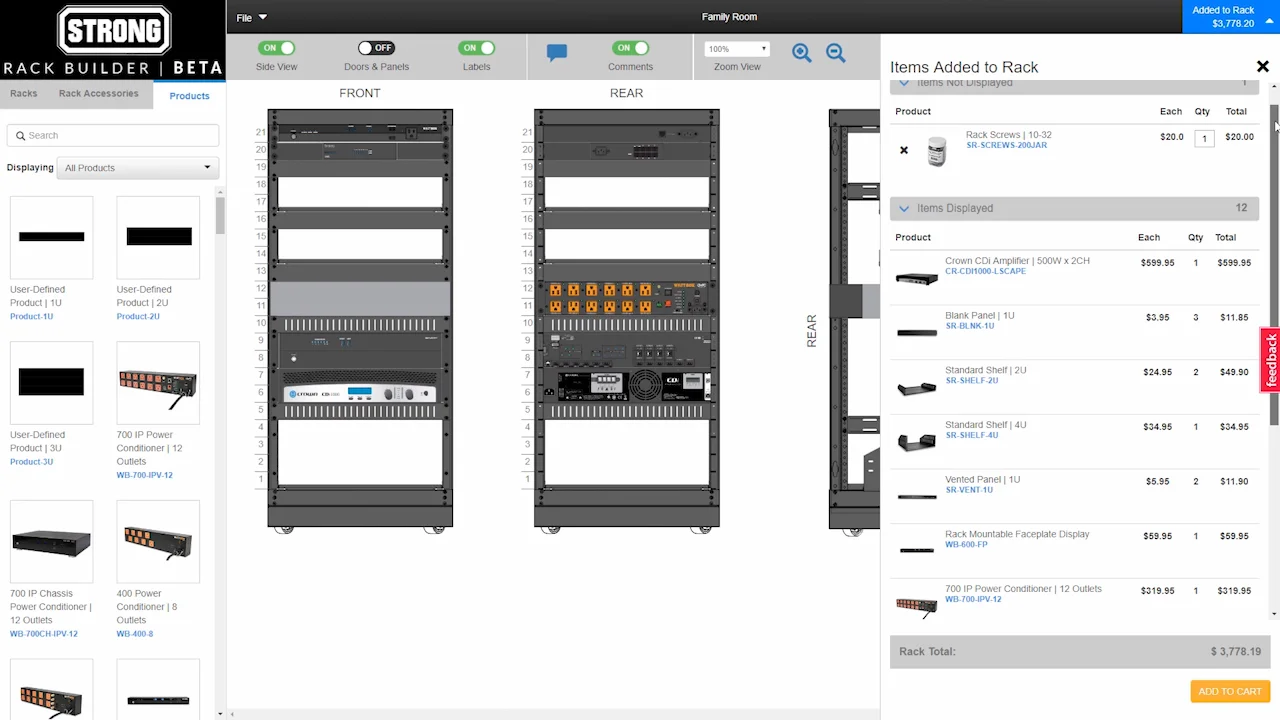Image resolution: width=1280 pixels, height=720 pixels.
Task: Click the orange outlet power conditioner in rear rack
Action: [x=626, y=296]
